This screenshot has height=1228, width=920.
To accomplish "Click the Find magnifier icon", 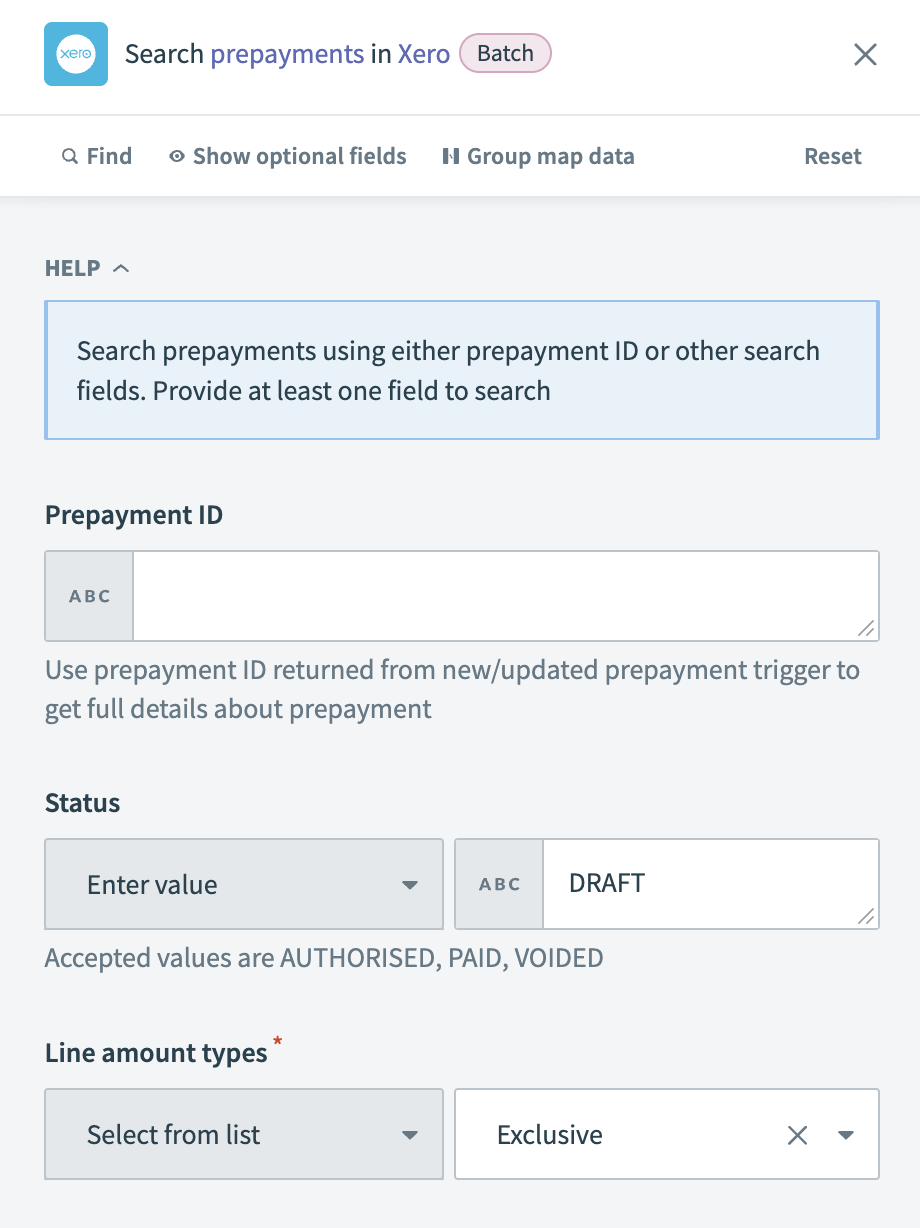I will pos(69,156).
